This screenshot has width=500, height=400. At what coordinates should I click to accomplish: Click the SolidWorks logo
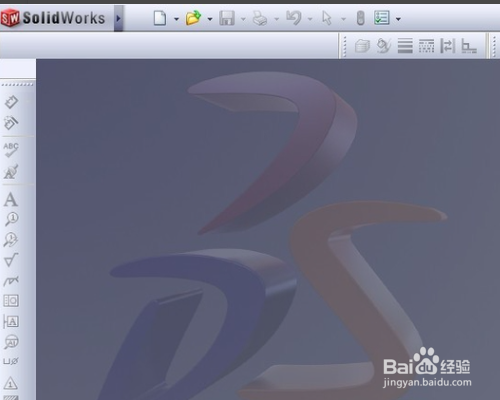(53, 18)
